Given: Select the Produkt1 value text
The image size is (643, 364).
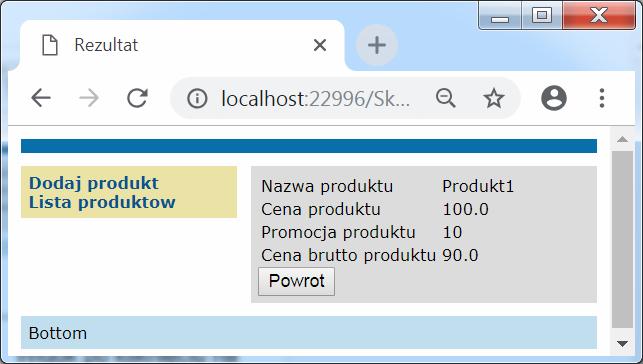Looking at the screenshot, I should (x=478, y=187).
